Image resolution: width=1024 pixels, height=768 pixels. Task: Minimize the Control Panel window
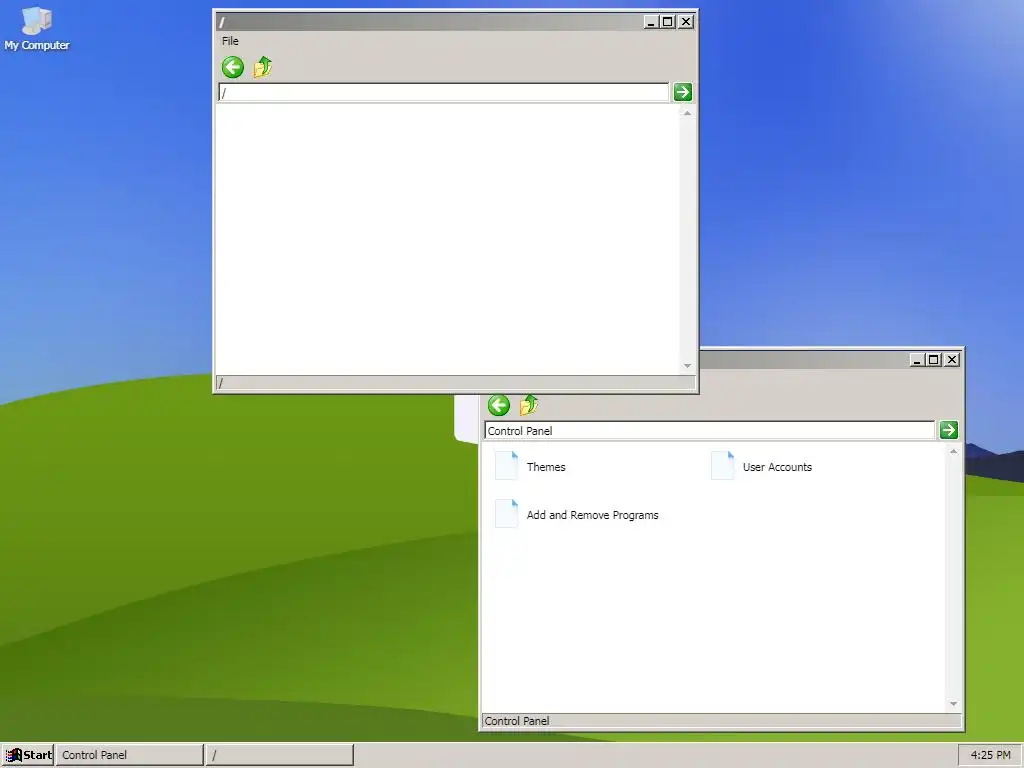[917, 360]
